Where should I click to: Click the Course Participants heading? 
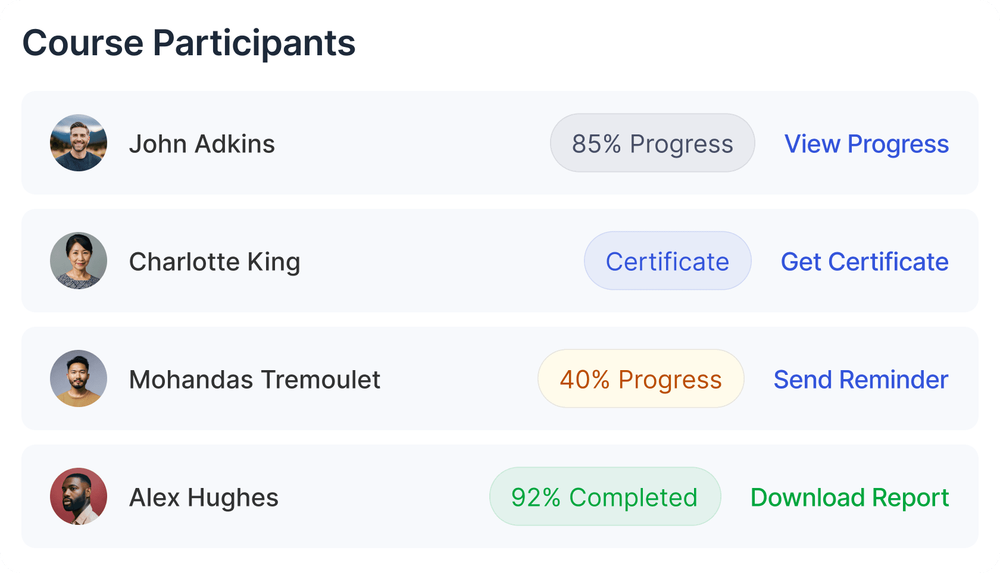click(189, 44)
